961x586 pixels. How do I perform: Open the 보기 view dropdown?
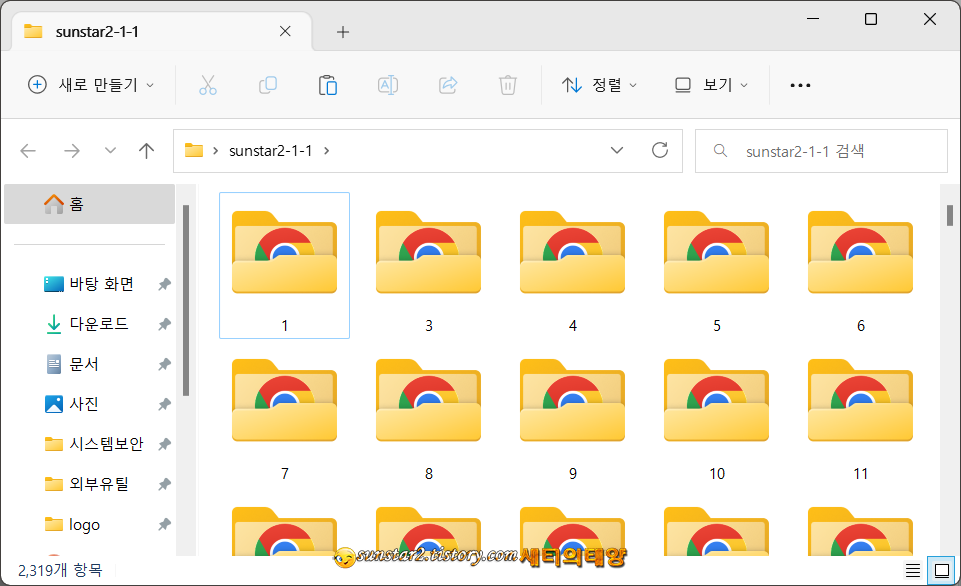click(711, 85)
